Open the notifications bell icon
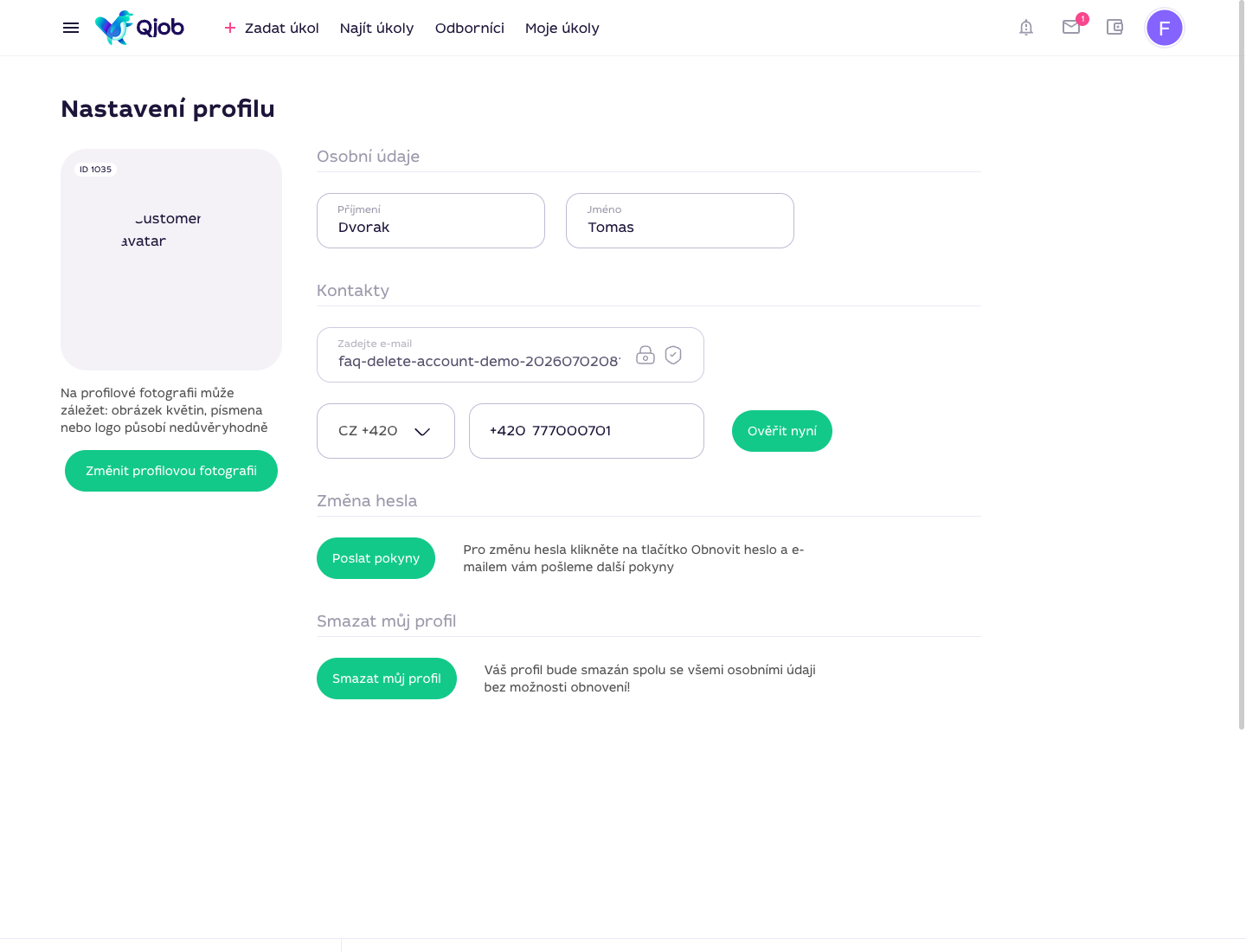This screenshot has height=952, width=1246. point(1026,28)
